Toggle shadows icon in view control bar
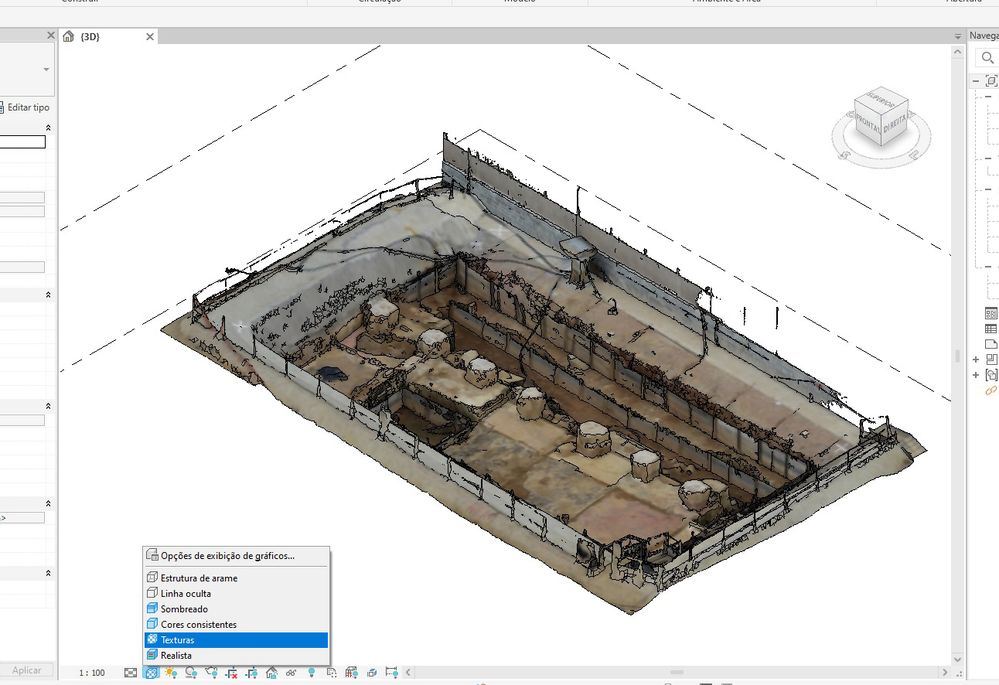This screenshot has width=999, height=685. coord(191,673)
